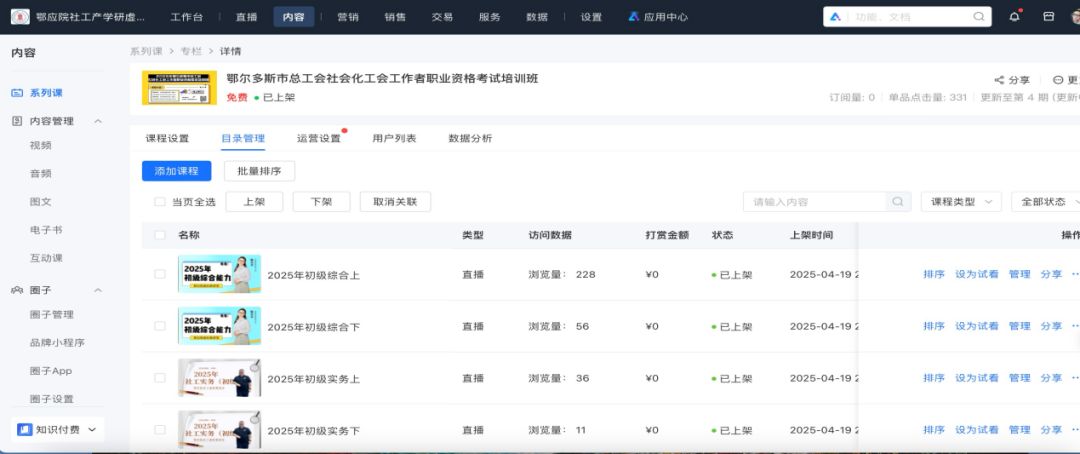Click the 添加课程 button

click(176, 171)
